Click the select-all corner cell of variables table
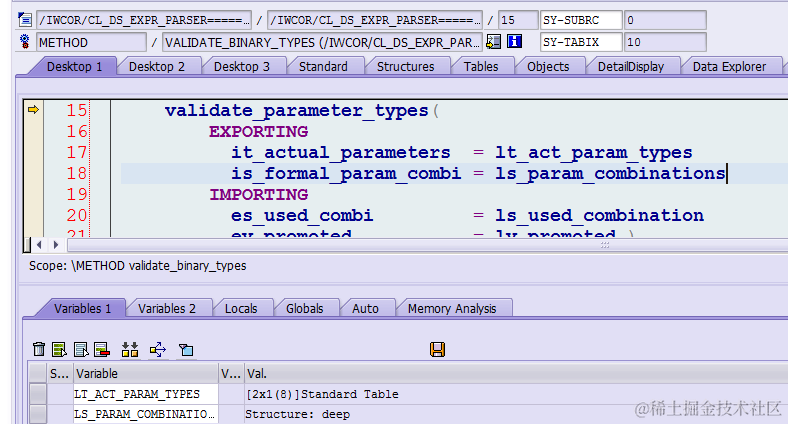The height and width of the screenshot is (424, 788). pos(38,373)
